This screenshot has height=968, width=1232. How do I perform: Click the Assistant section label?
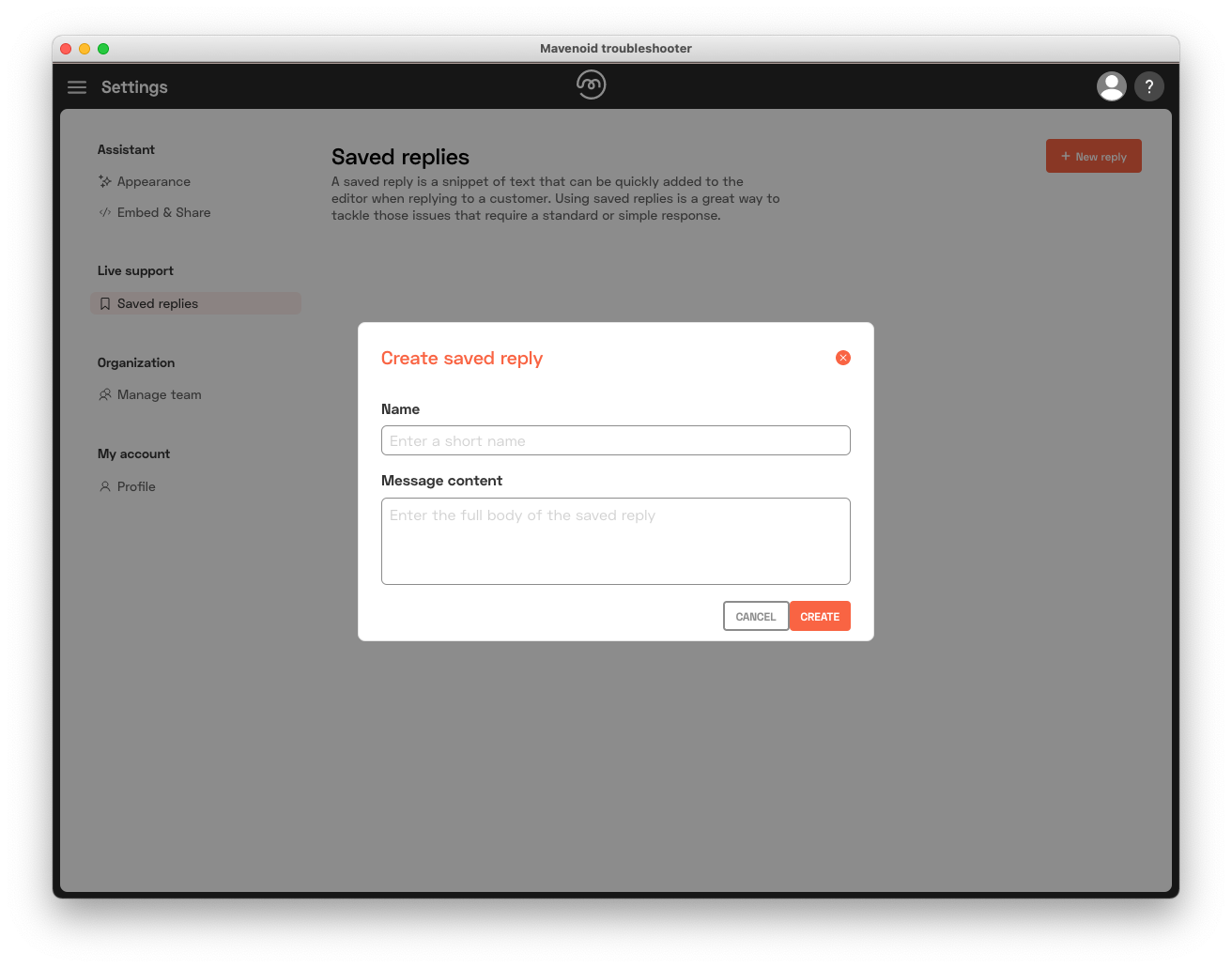[126, 149]
